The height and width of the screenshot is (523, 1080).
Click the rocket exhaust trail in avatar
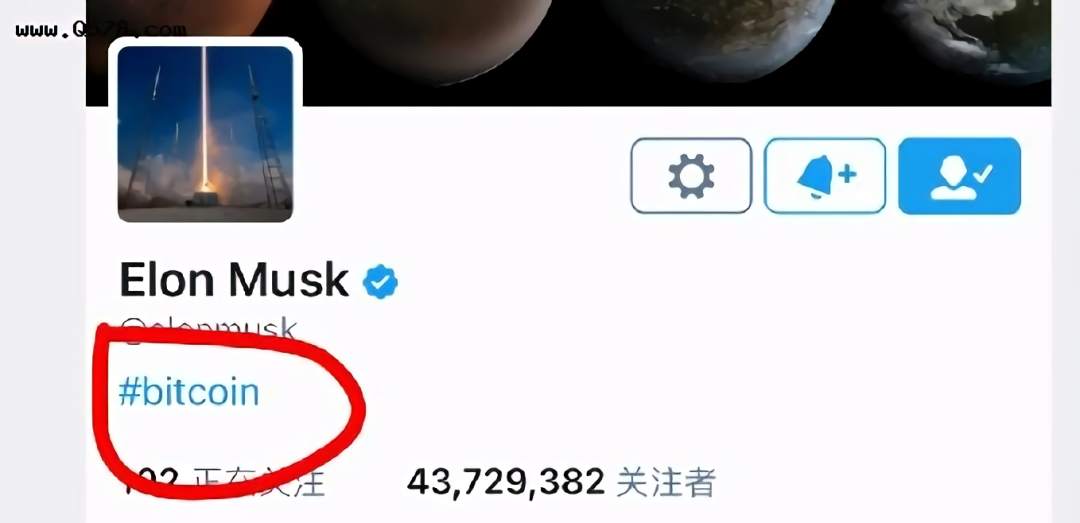coord(205,117)
